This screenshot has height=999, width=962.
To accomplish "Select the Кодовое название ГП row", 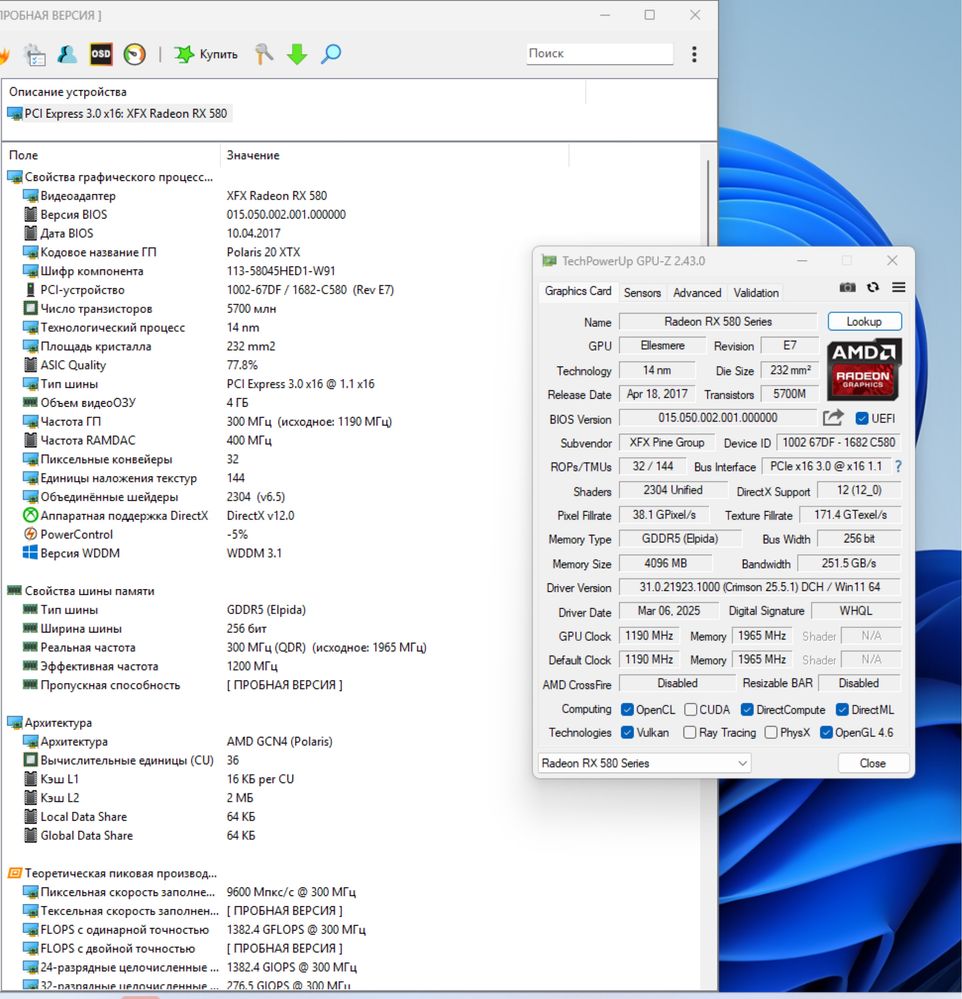I will click(161, 252).
